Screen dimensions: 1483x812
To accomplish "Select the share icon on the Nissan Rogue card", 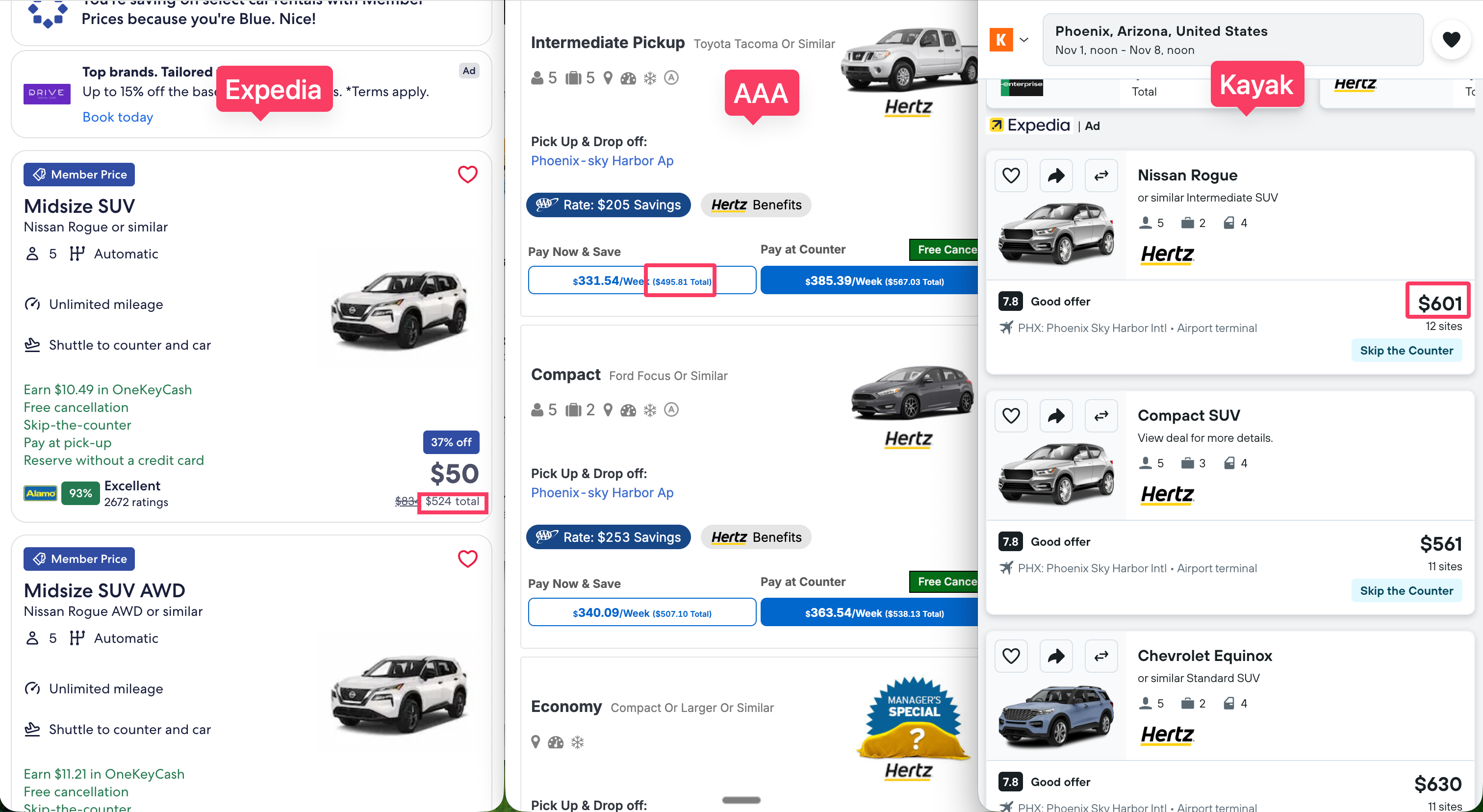I will point(1056,176).
